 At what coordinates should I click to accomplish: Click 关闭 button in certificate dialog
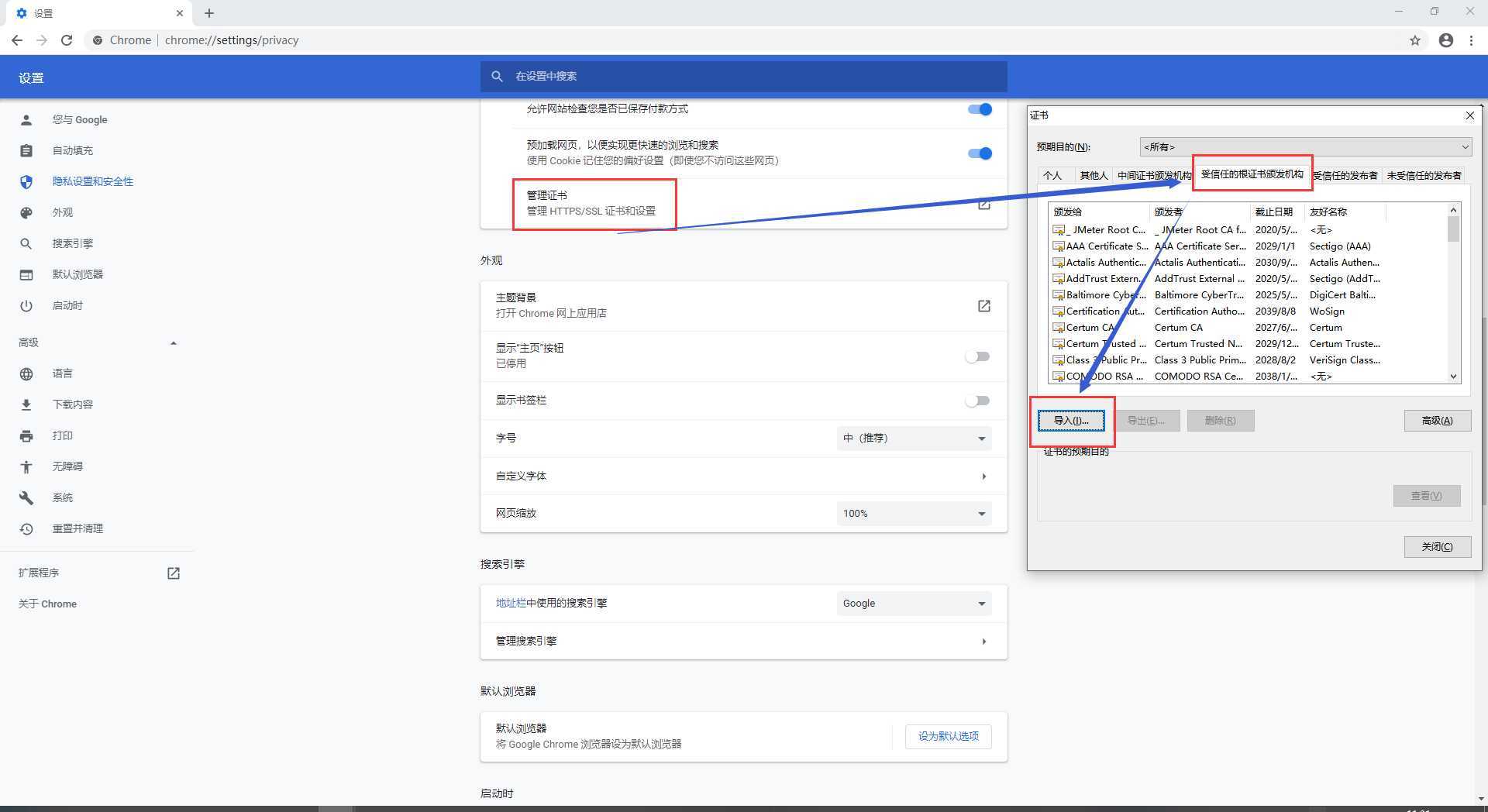[x=1437, y=546]
